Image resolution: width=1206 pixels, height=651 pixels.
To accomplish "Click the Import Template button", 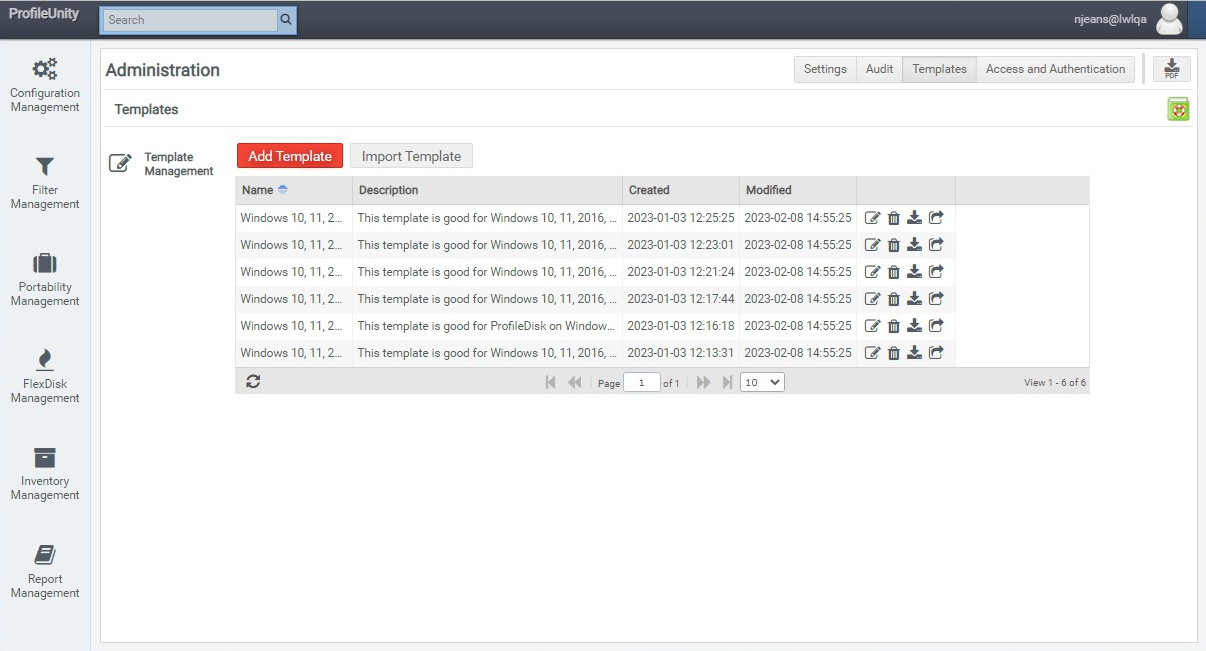I will [411, 156].
